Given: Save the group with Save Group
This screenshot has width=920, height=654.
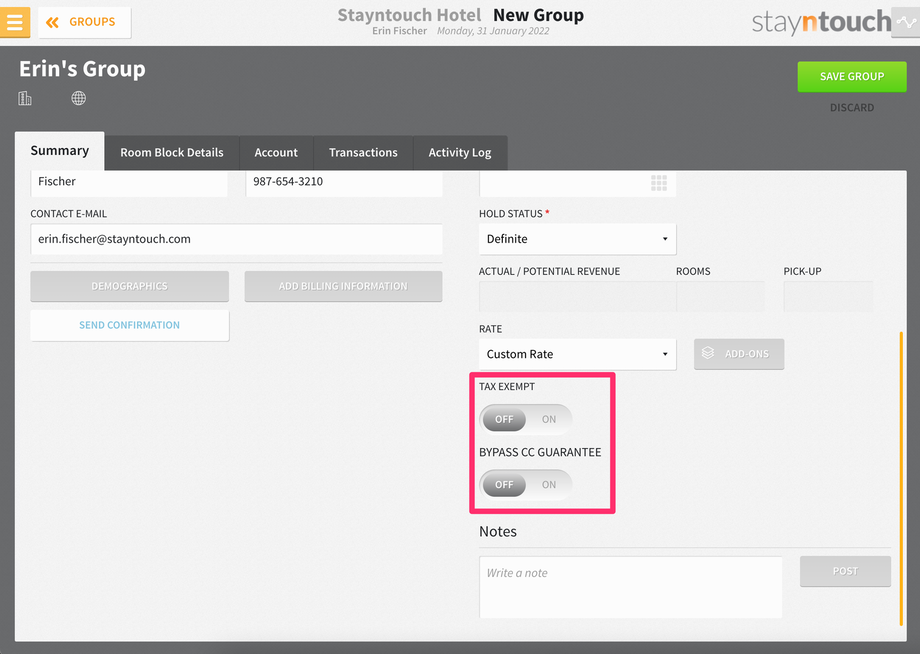Looking at the screenshot, I should tap(851, 76).
